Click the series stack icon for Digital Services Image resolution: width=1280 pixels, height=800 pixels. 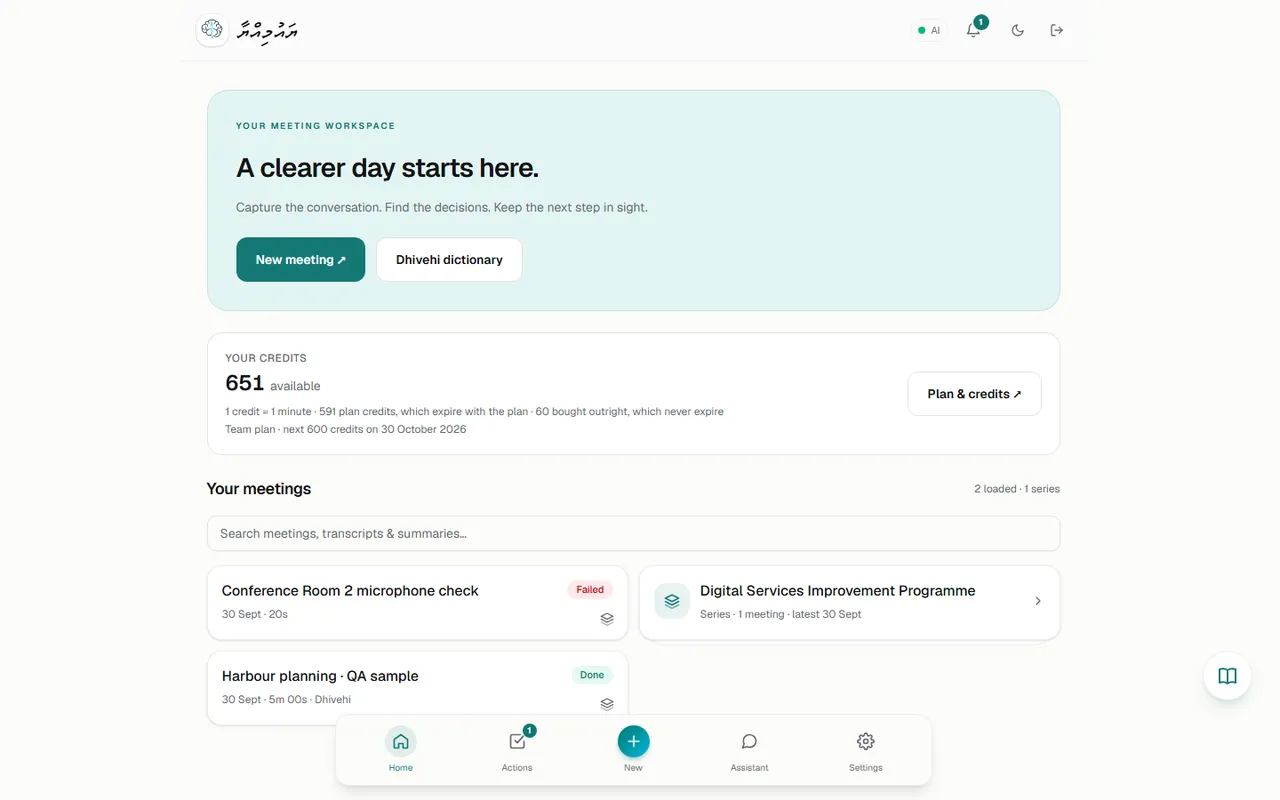point(672,601)
